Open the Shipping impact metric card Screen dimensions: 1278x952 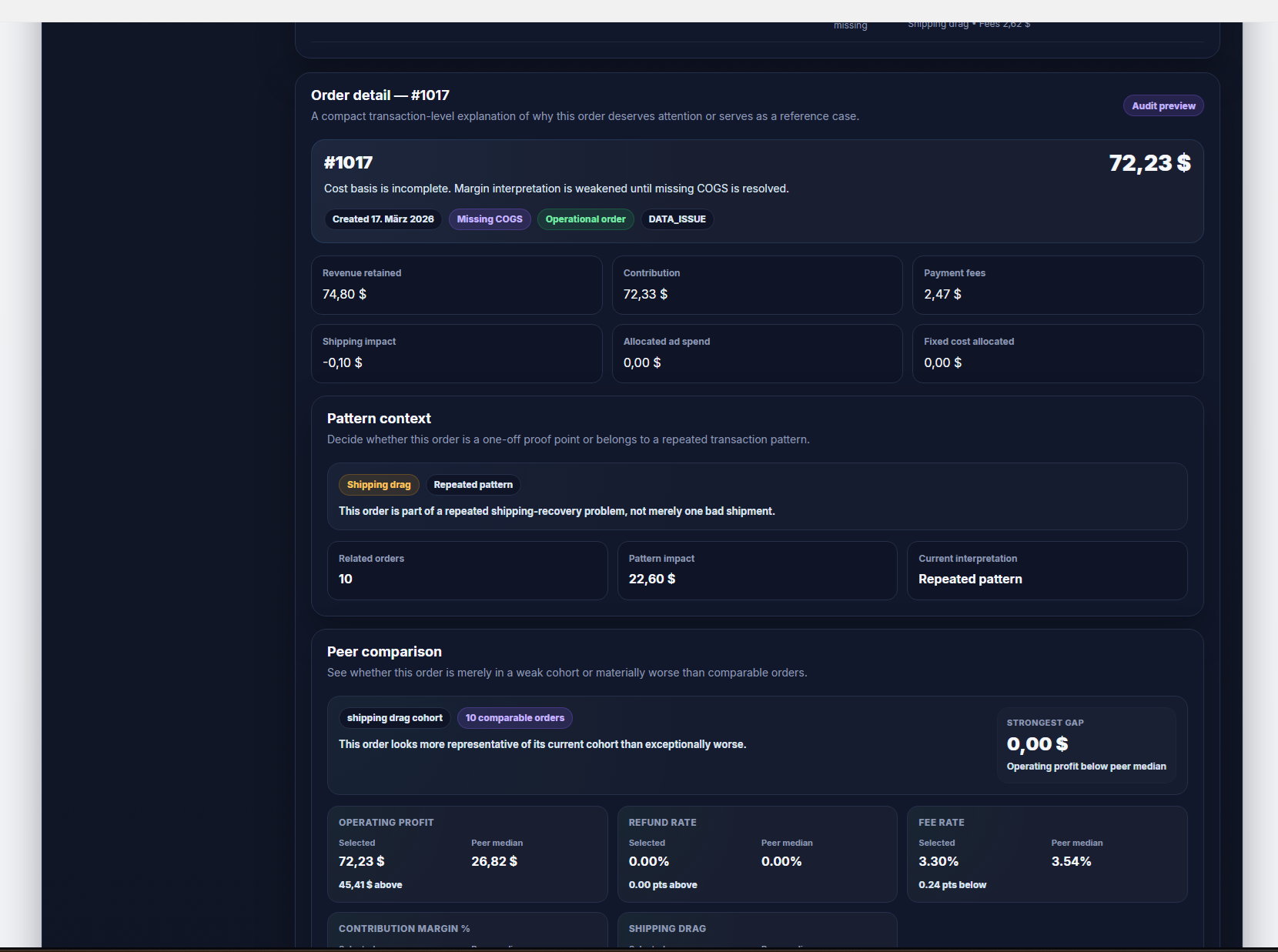456,353
